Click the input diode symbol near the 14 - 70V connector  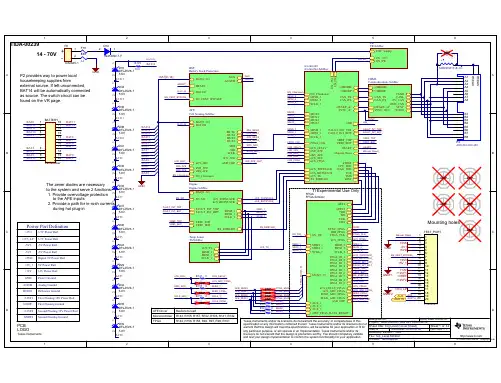pyautogui.click(x=107, y=52)
